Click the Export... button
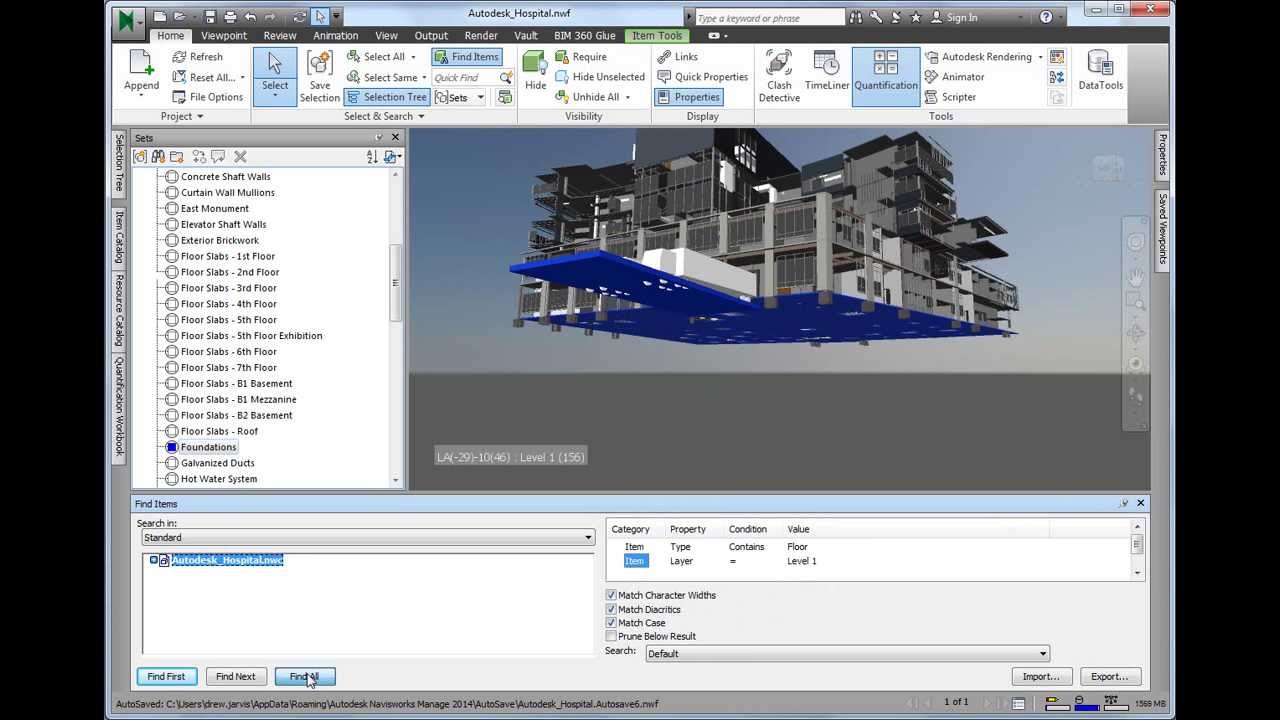Image resolution: width=1280 pixels, height=720 pixels. click(x=1109, y=677)
